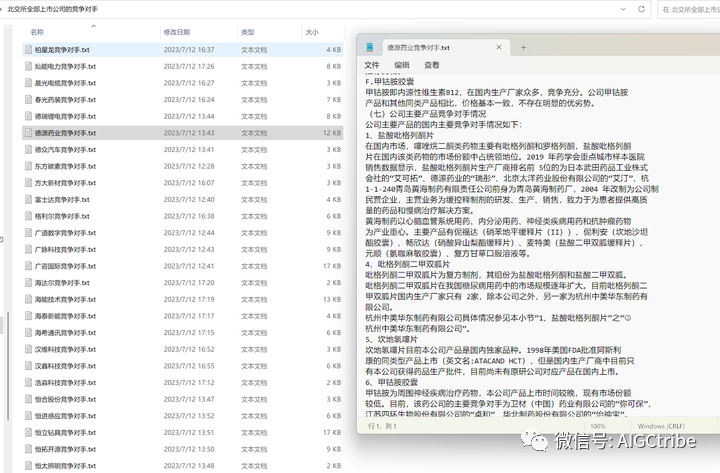Screen dimensions: 720x473
Task: Click the refresh icon beside the address bar
Action: [641, 9]
